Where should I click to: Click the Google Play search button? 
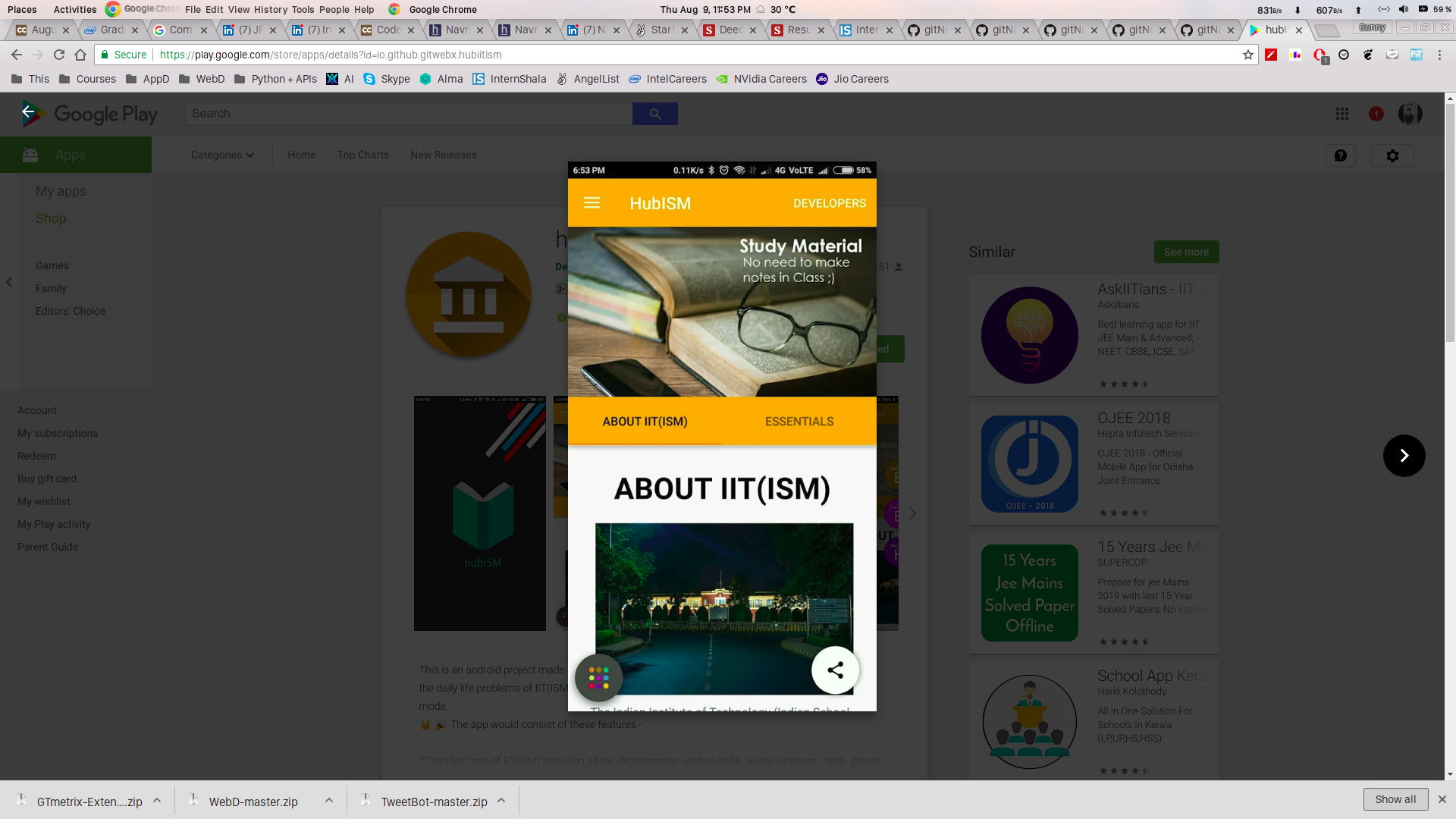point(655,114)
